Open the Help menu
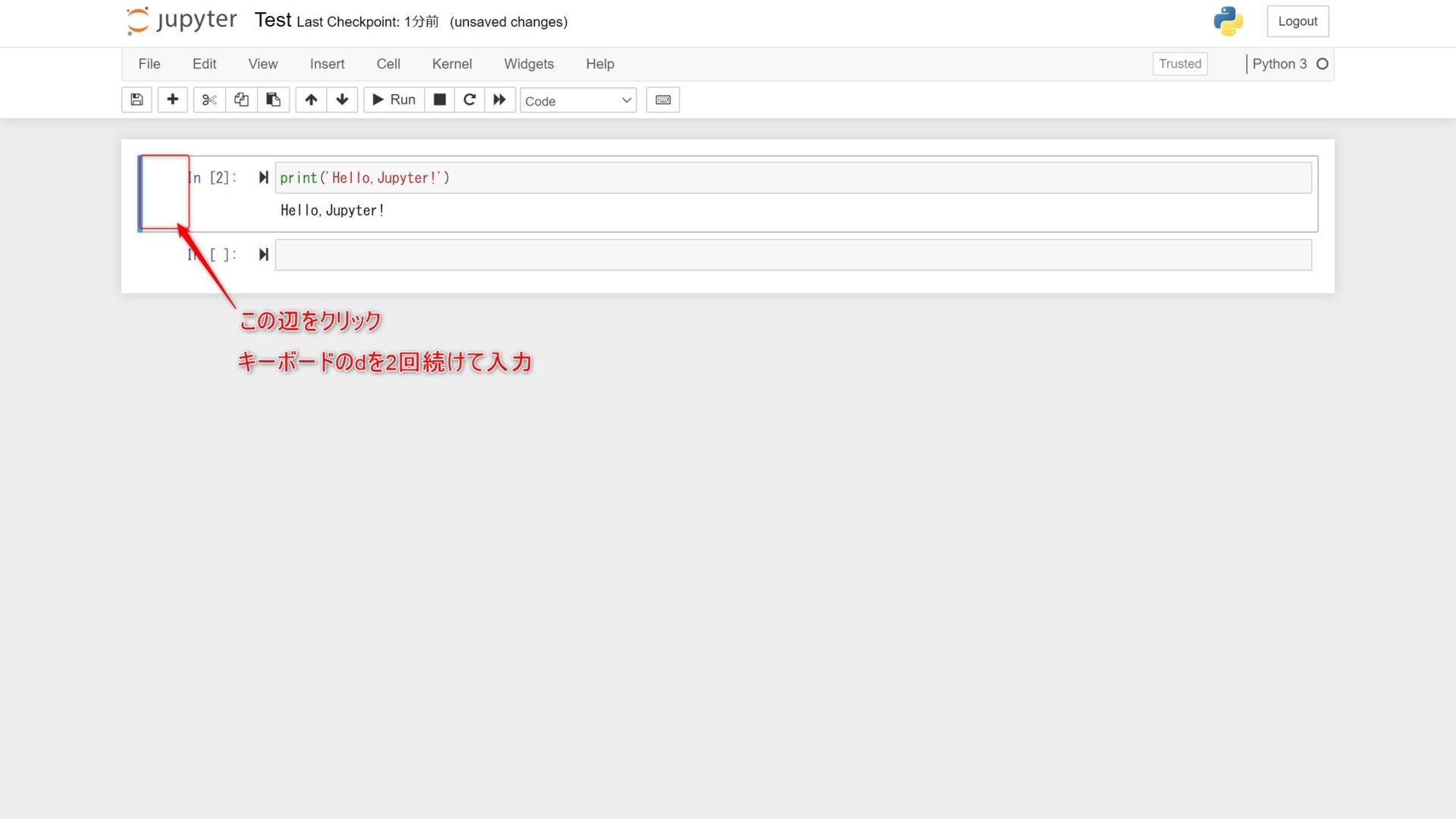 [x=600, y=64]
